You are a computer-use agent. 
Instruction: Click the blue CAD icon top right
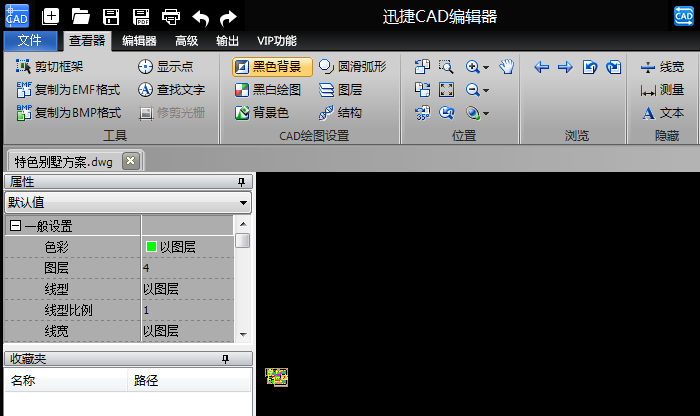pyautogui.click(x=683, y=16)
